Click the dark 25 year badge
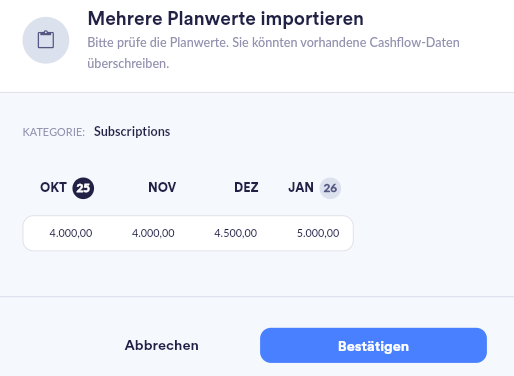Screen dimensions: 514x376 pos(83,188)
